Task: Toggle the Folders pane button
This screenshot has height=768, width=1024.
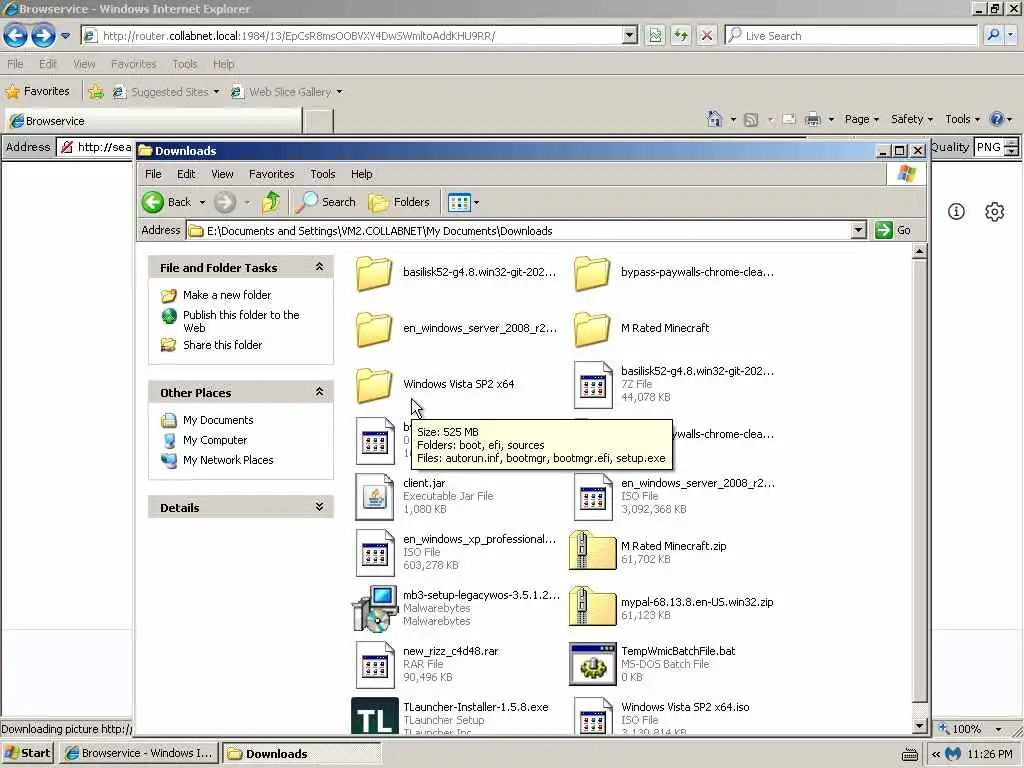Action: click(x=399, y=202)
